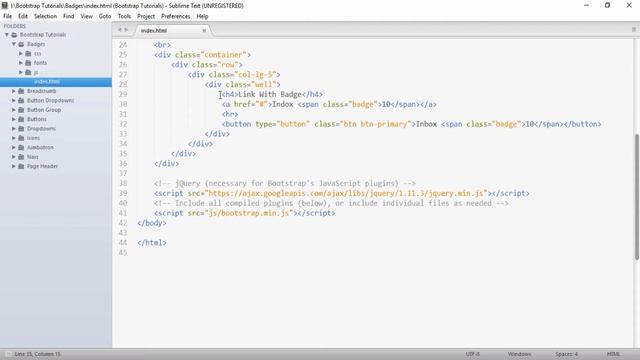Go to previous tab with left arrow
This screenshot has height=360, width=640.
120,30
